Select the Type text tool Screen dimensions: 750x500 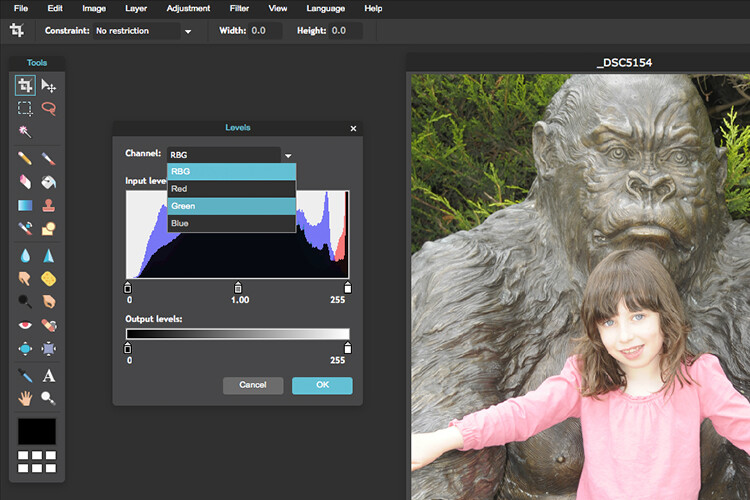(48, 376)
